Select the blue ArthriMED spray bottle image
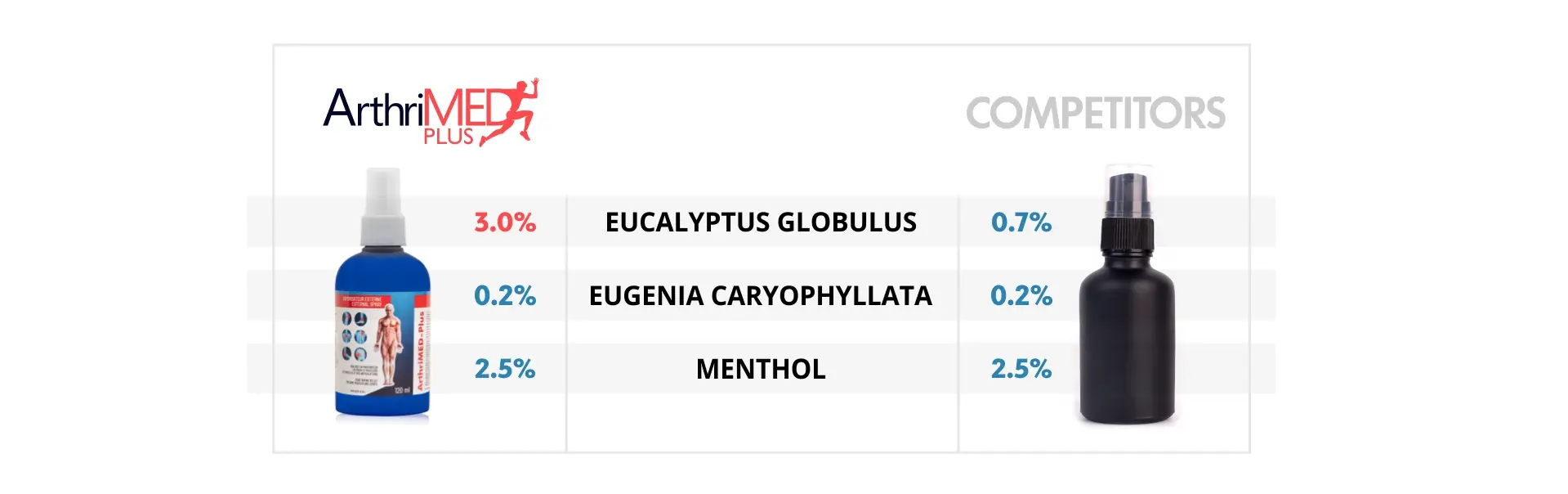This screenshot has height=494, width=1568. 382,294
